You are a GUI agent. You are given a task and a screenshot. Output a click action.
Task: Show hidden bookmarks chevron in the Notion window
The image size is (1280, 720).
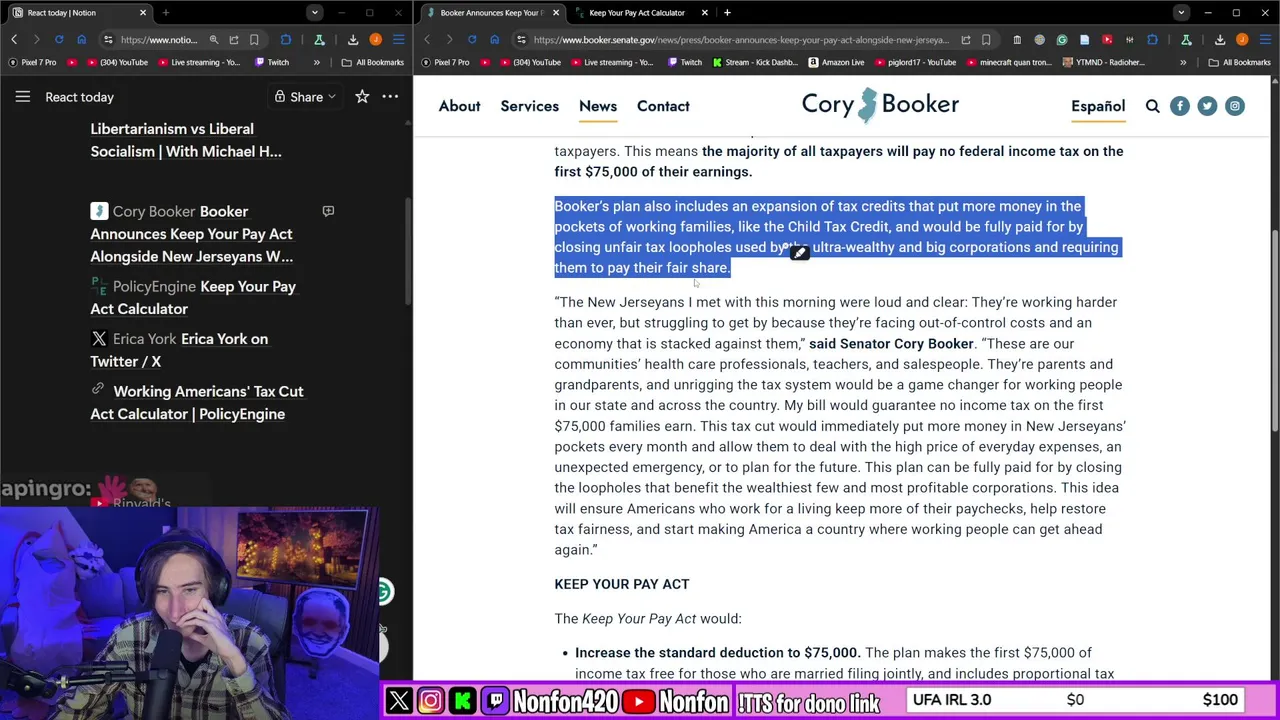(x=316, y=62)
